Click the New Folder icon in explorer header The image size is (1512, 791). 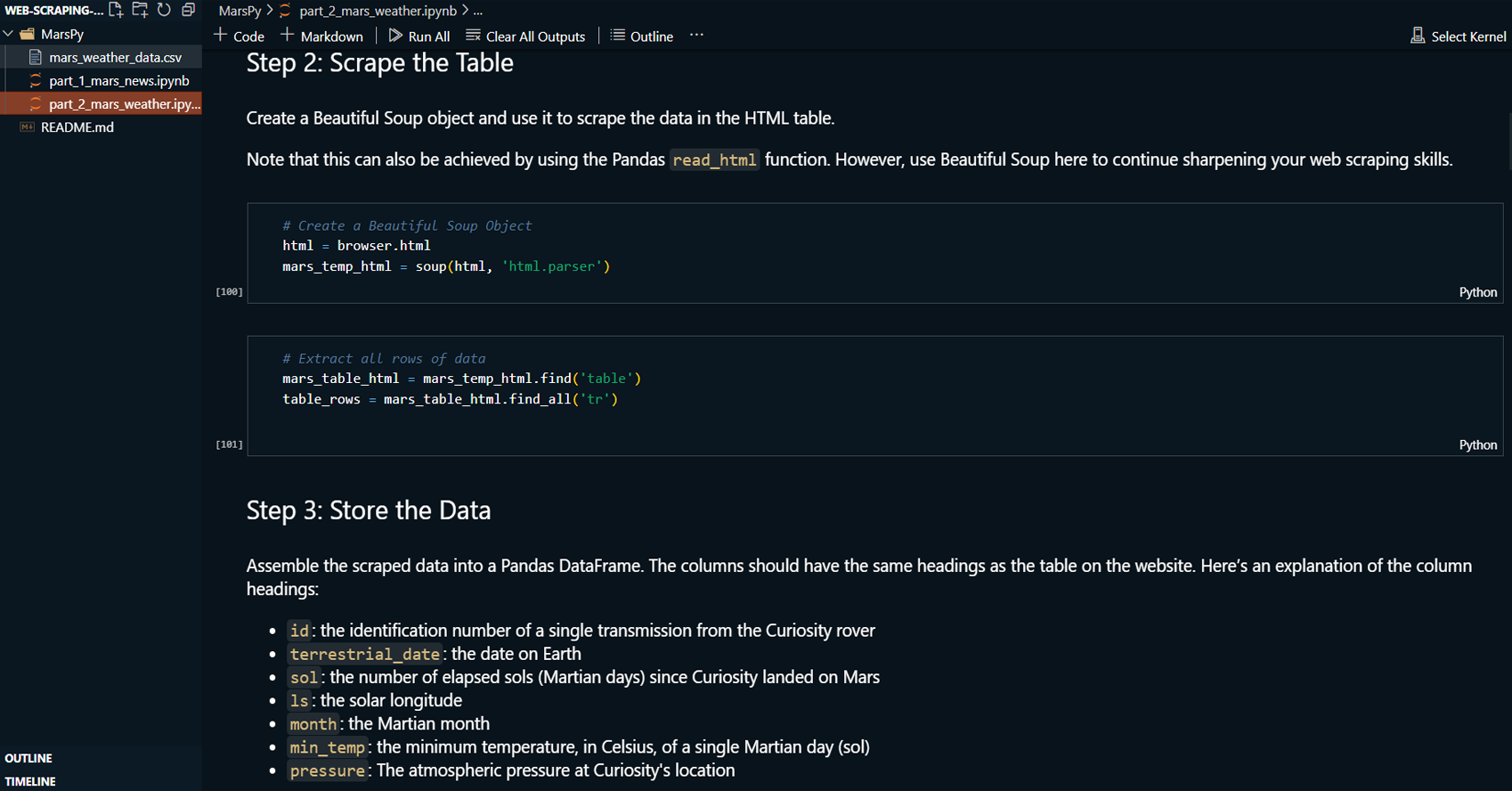point(140,10)
